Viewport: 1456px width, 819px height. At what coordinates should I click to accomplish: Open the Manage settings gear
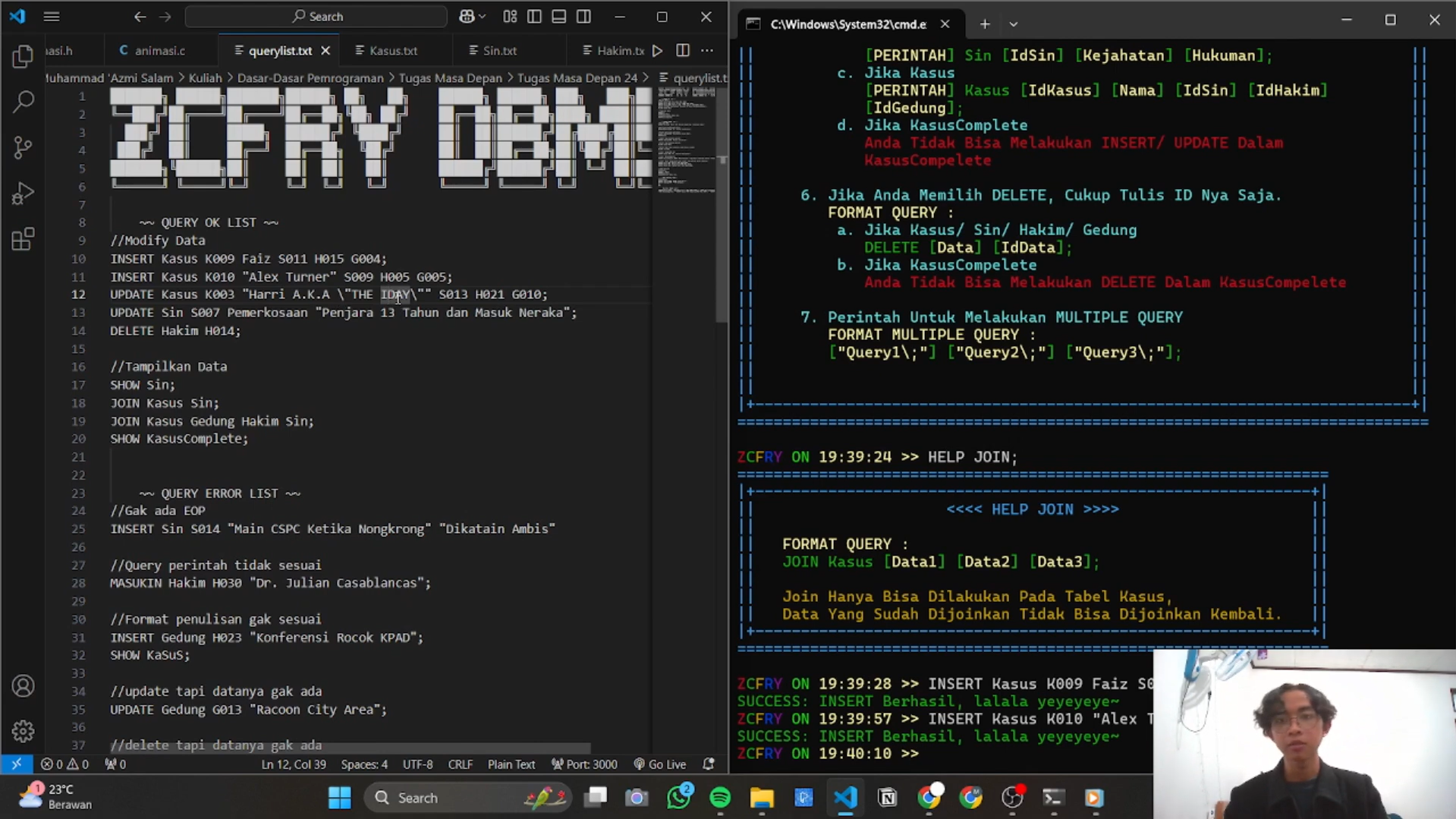[x=23, y=731]
